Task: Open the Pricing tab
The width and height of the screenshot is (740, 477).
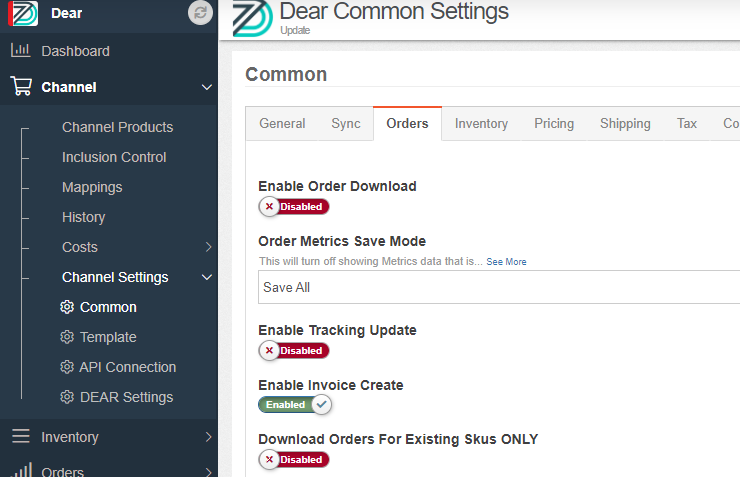Action: click(x=554, y=124)
